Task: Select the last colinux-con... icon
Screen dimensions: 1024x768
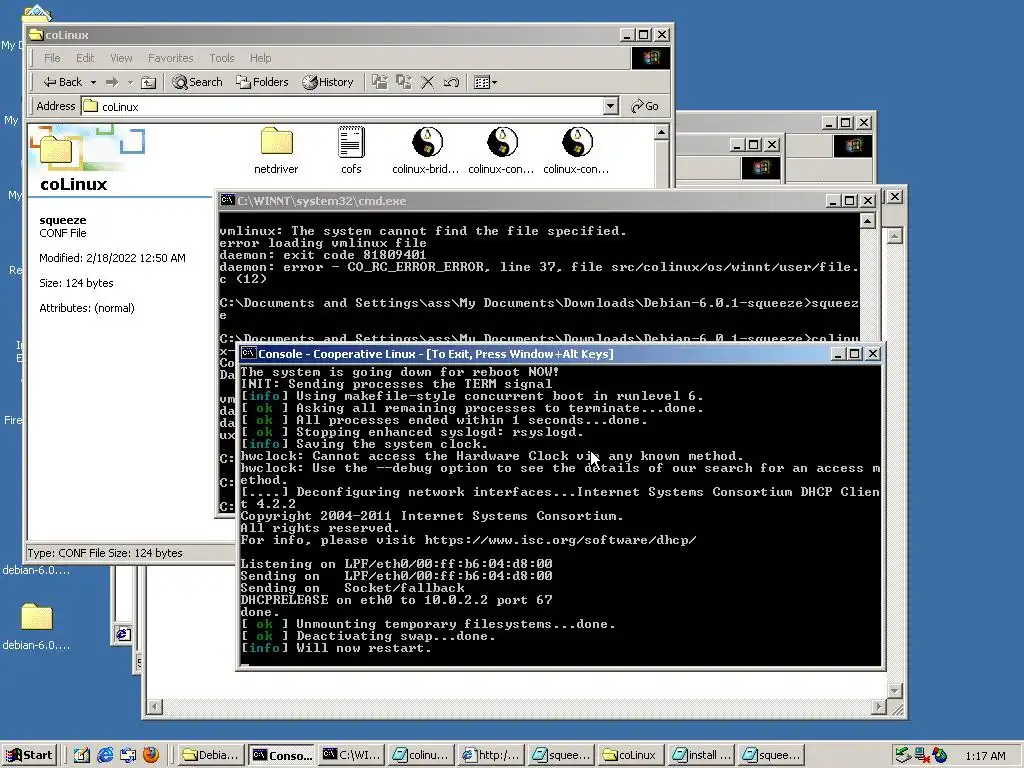Action: [x=577, y=151]
